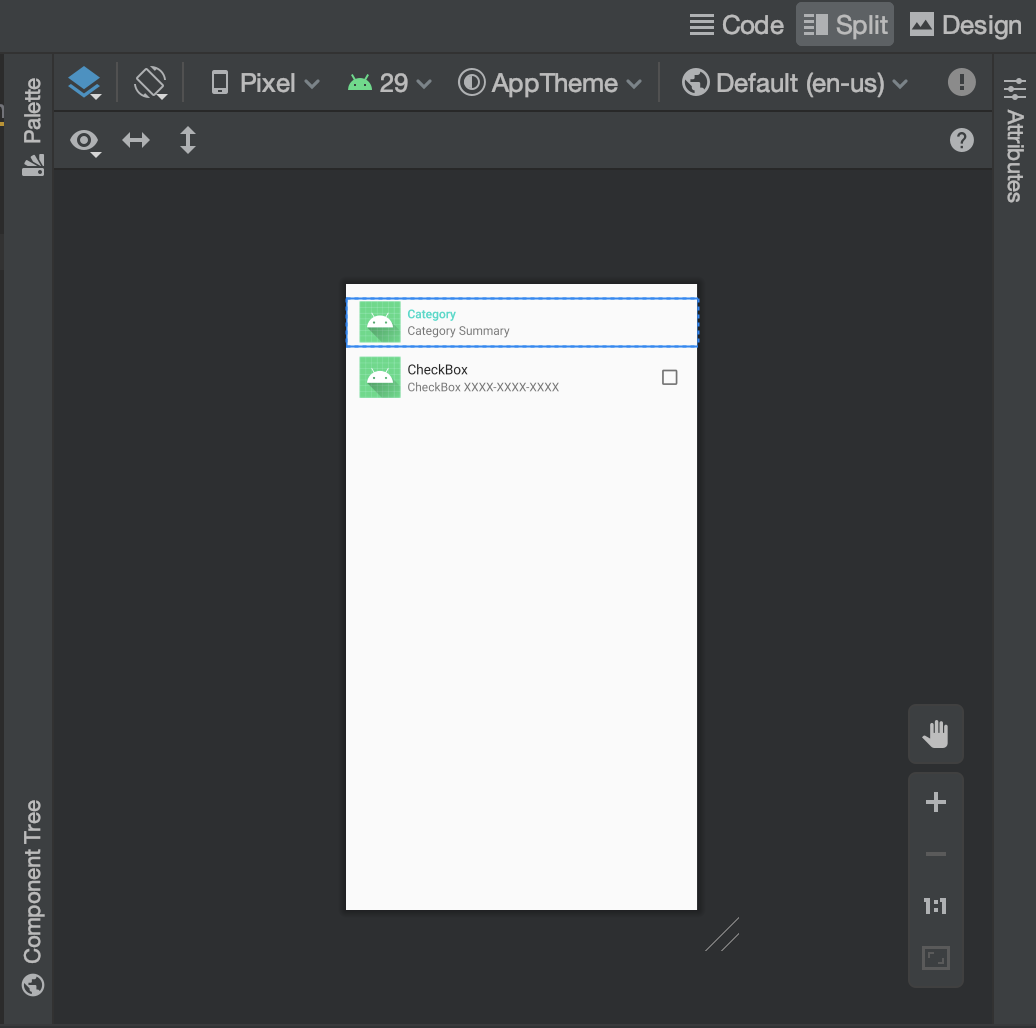Open the view options eye menu

pyautogui.click(x=84, y=140)
